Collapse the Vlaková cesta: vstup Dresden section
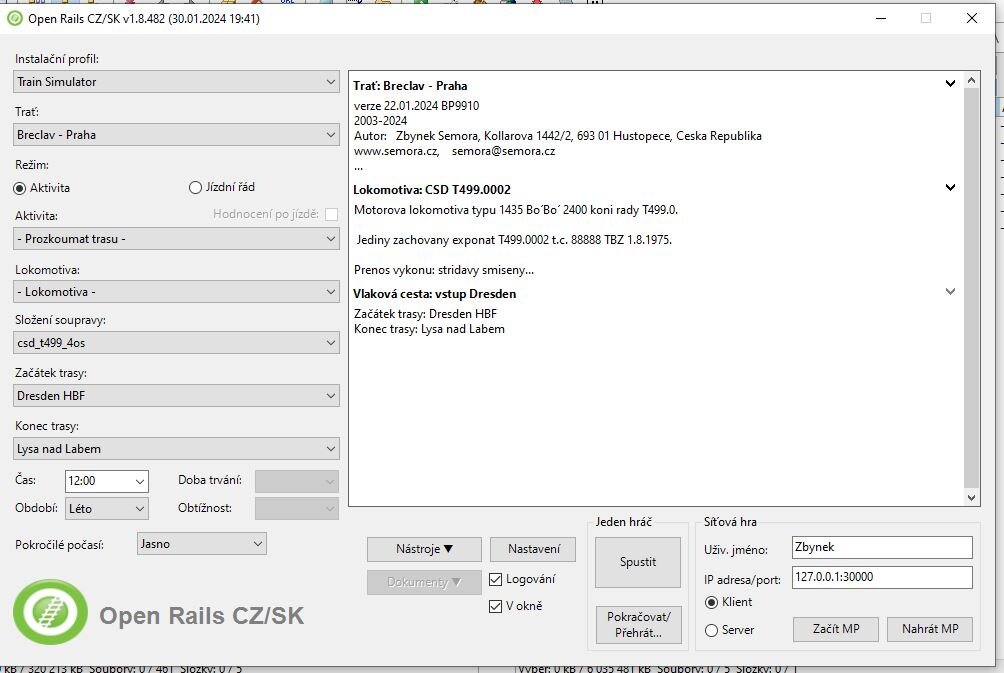1004x673 pixels. click(950, 291)
